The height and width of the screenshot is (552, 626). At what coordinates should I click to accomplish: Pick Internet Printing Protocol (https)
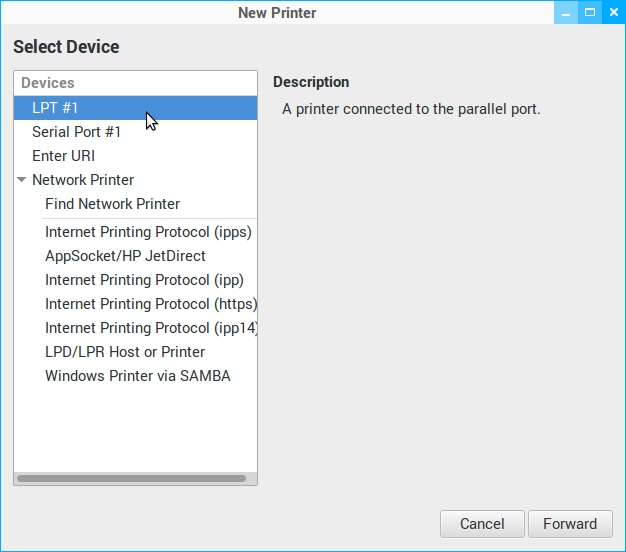coord(150,304)
